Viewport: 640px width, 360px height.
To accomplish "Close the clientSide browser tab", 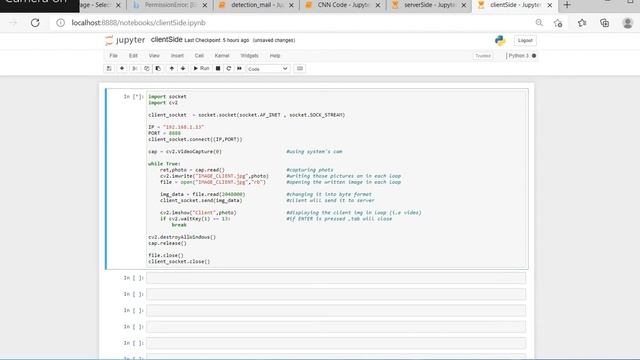I will 550,5.
